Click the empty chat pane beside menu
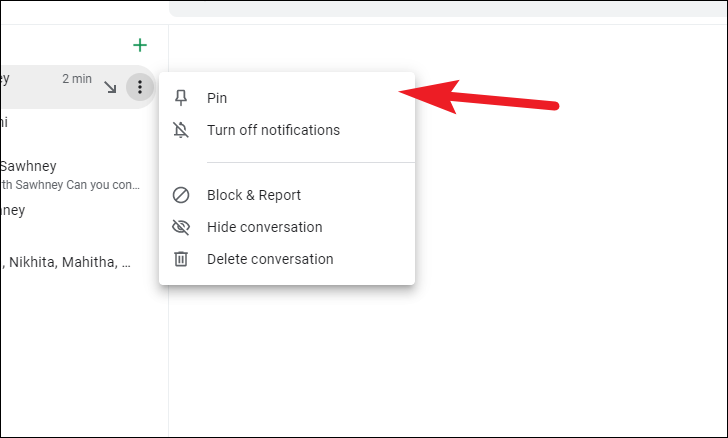The height and width of the screenshot is (438, 728). click(x=571, y=279)
